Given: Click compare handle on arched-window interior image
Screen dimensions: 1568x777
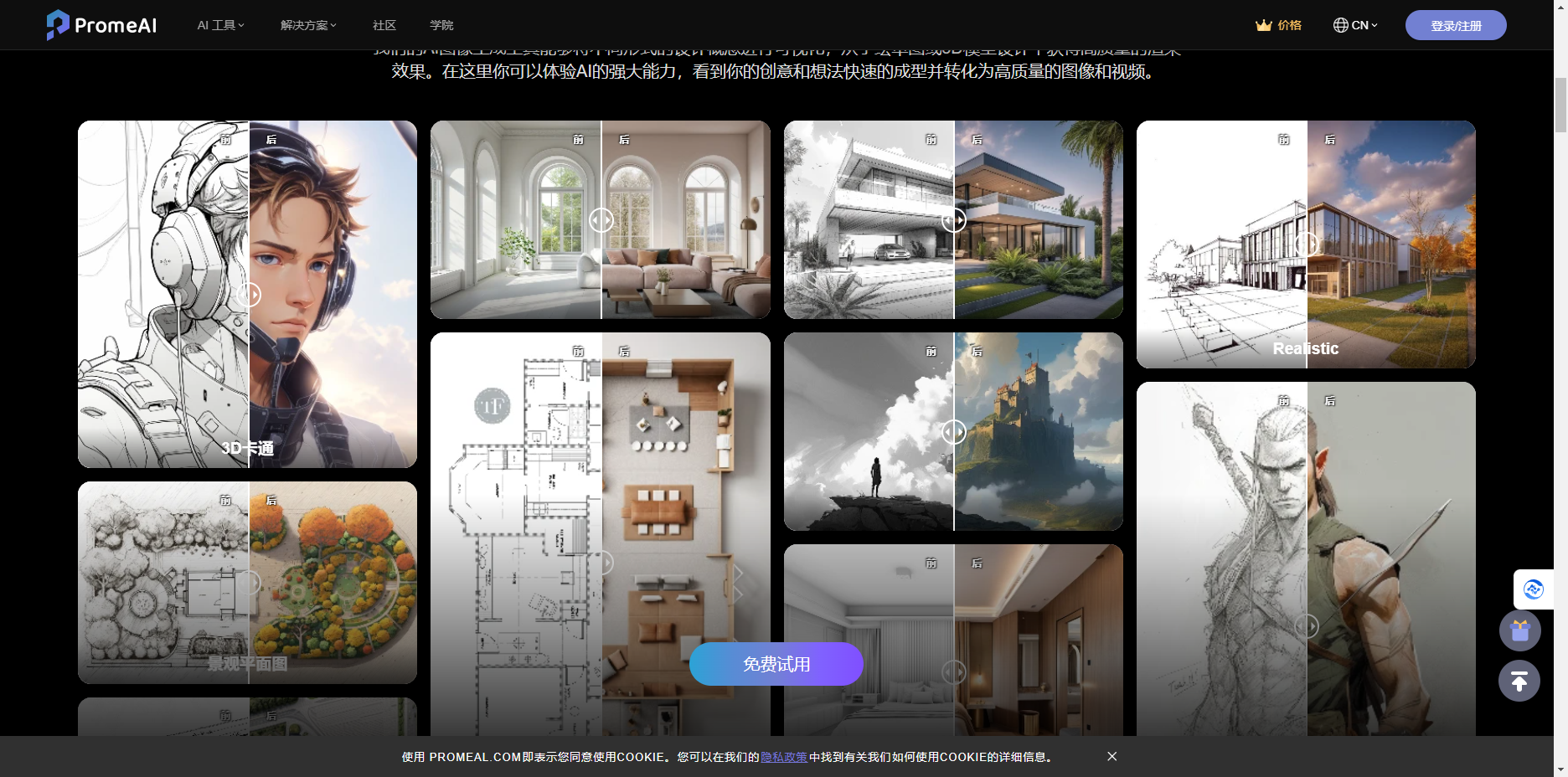Looking at the screenshot, I should click(601, 220).
